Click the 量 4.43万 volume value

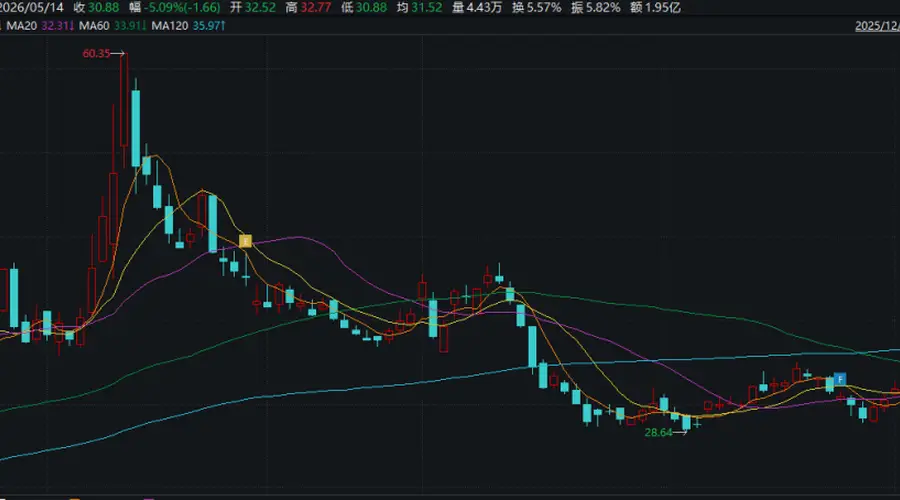click(477, 7)
